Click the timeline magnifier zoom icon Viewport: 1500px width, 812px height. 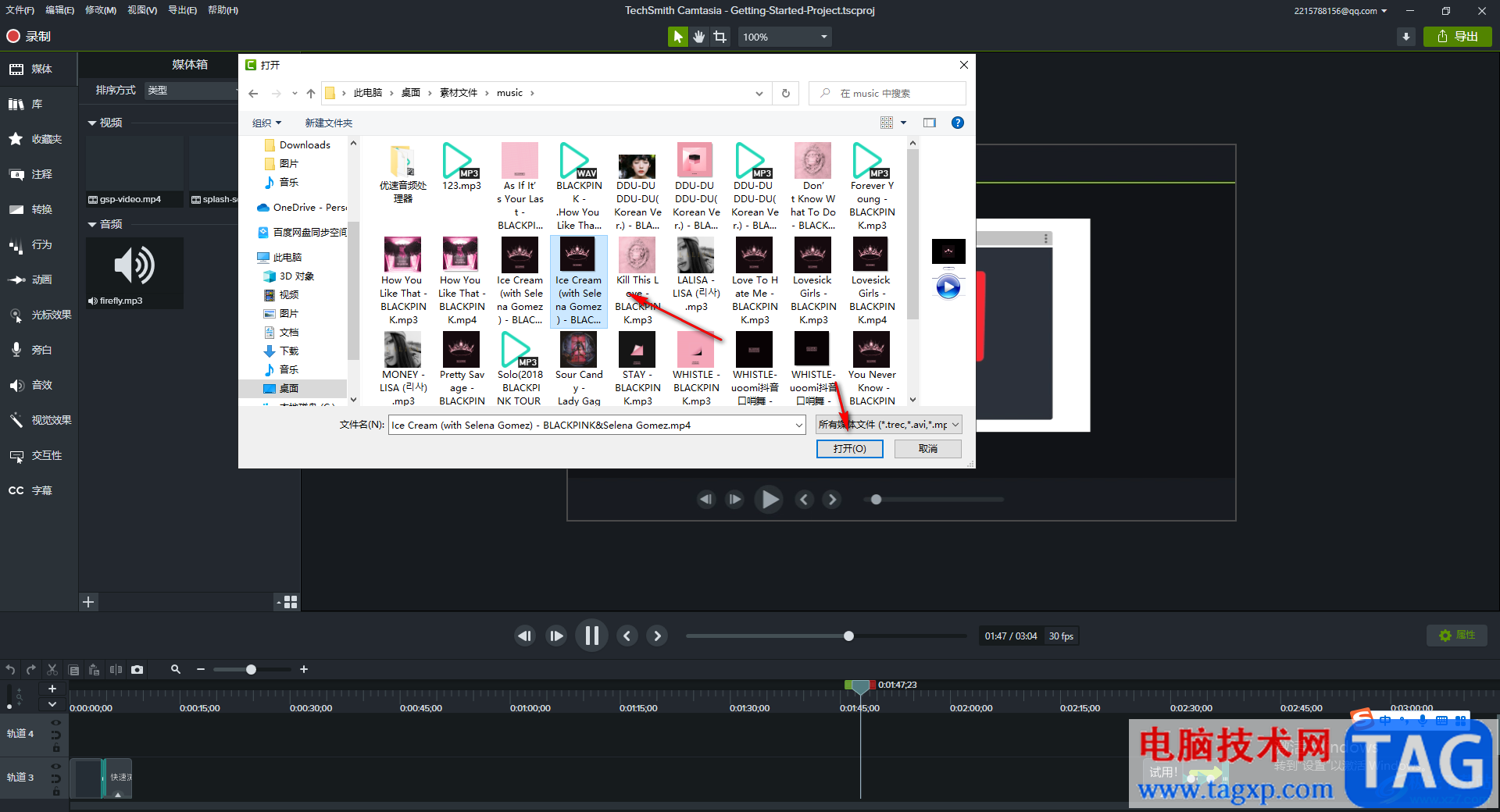click(176, 669)
